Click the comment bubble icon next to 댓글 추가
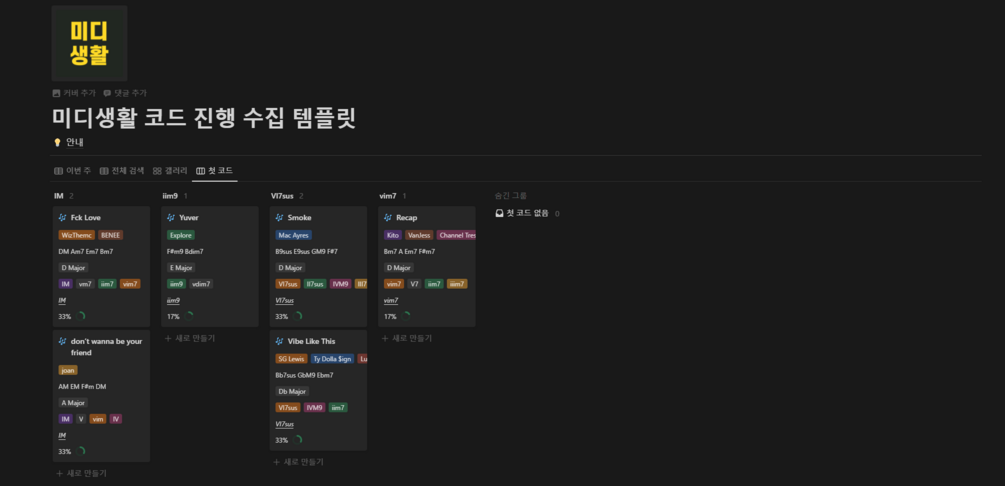Image resolution: width=1005 pixels, height=486 pixels. tap(107, 93)
